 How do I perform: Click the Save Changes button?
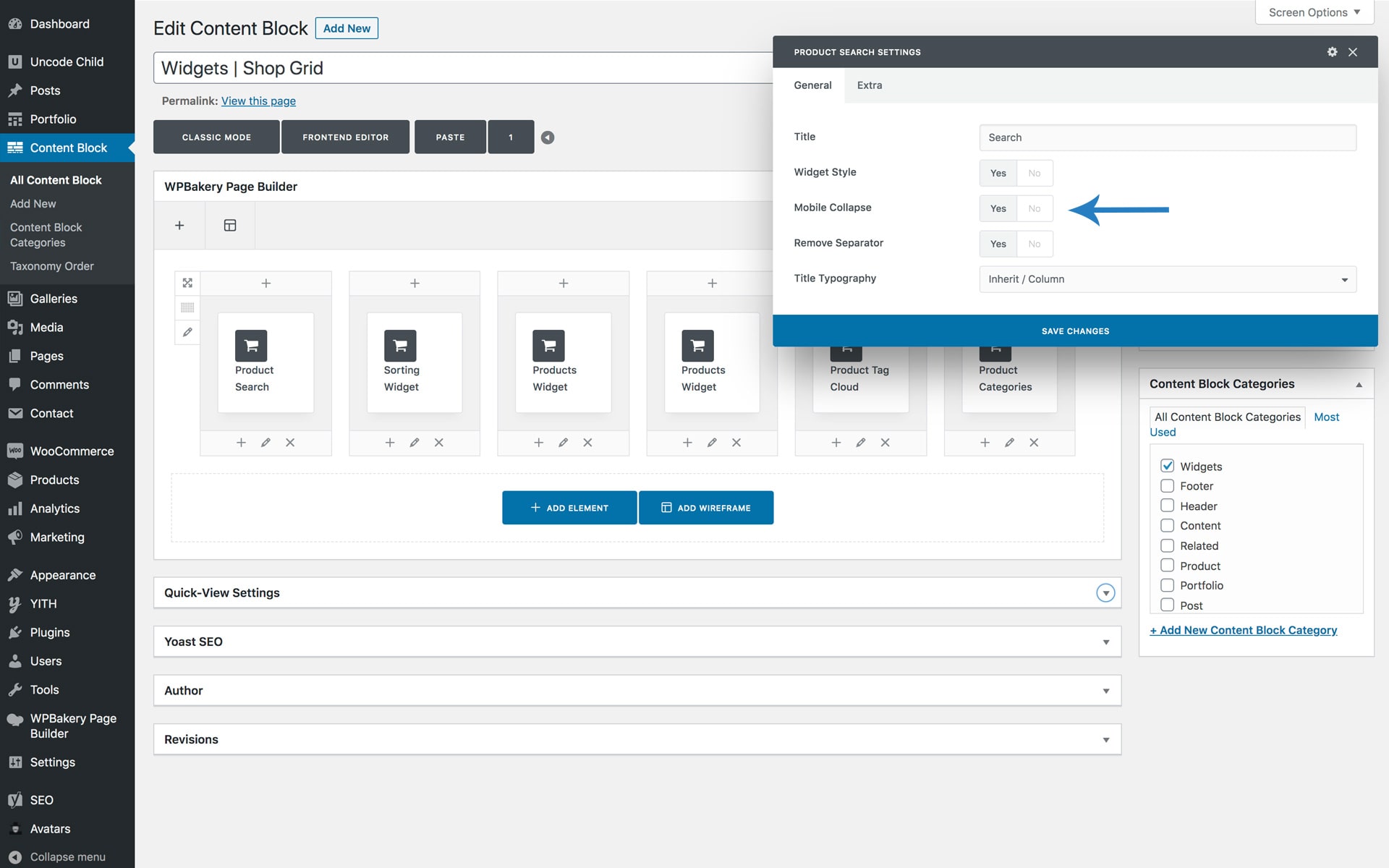(1074, 331)
